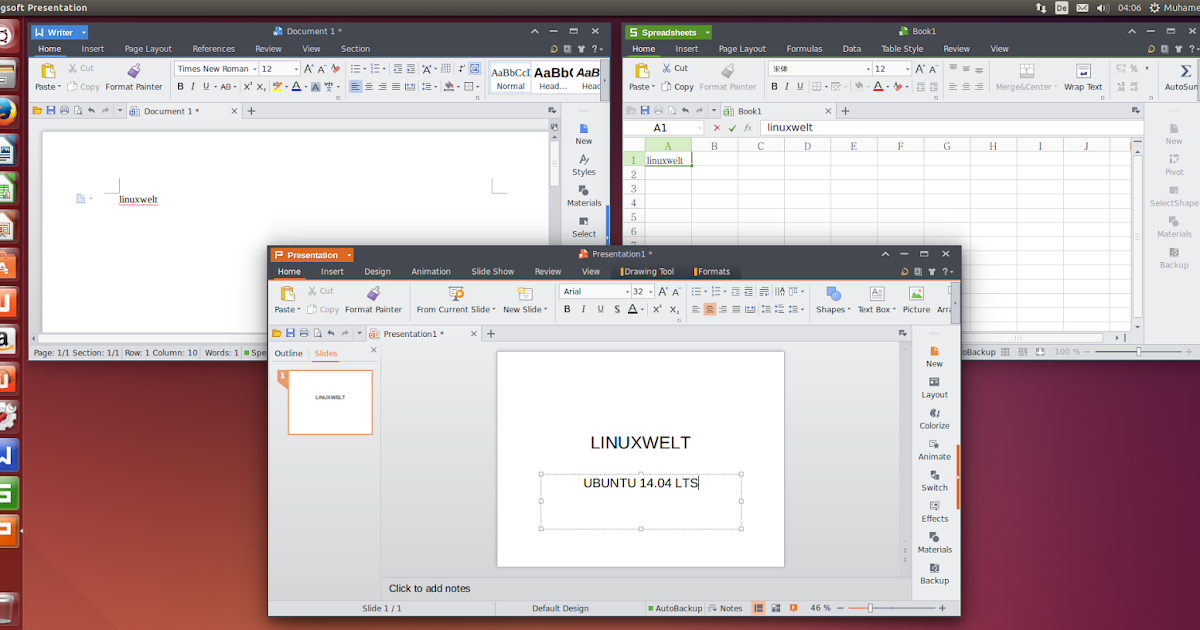Open Colorize in Presentation sidebar
This screenshot has height=630, width=1200.
click(934, 418)
